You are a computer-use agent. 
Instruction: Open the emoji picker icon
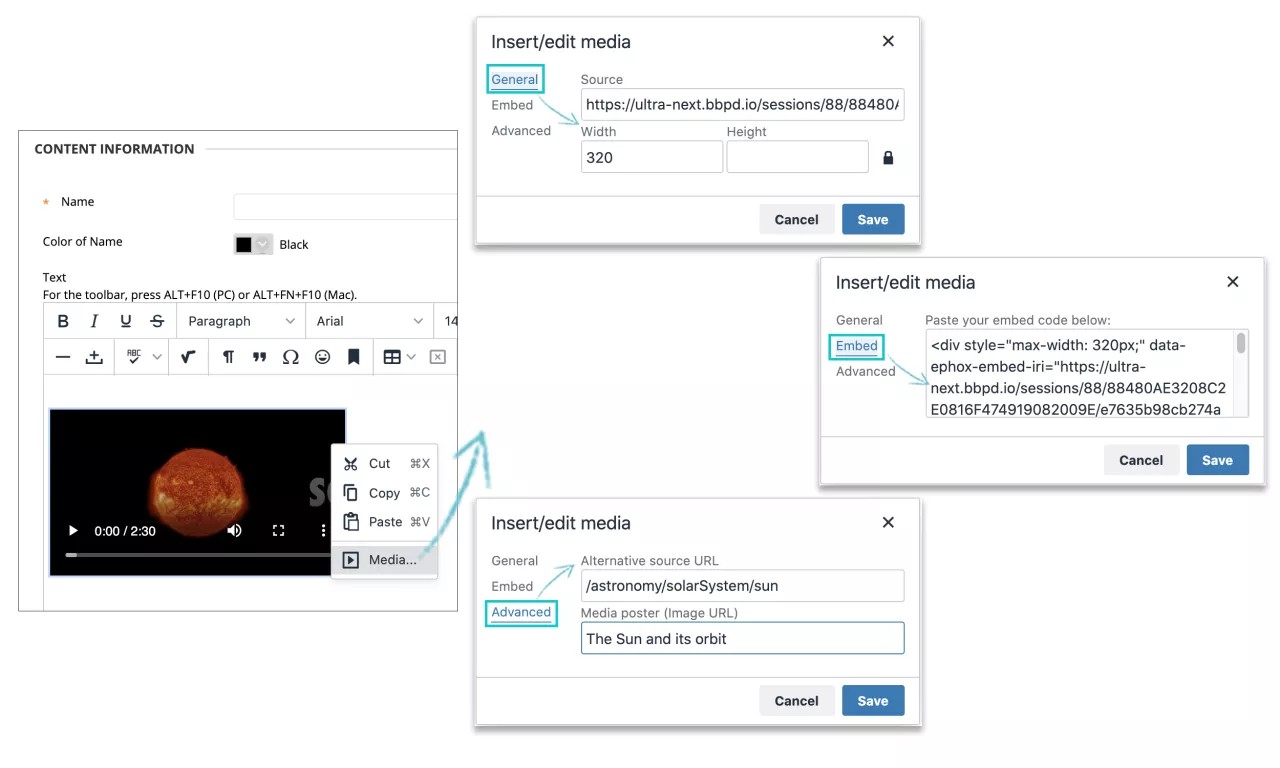click(322, 357)
